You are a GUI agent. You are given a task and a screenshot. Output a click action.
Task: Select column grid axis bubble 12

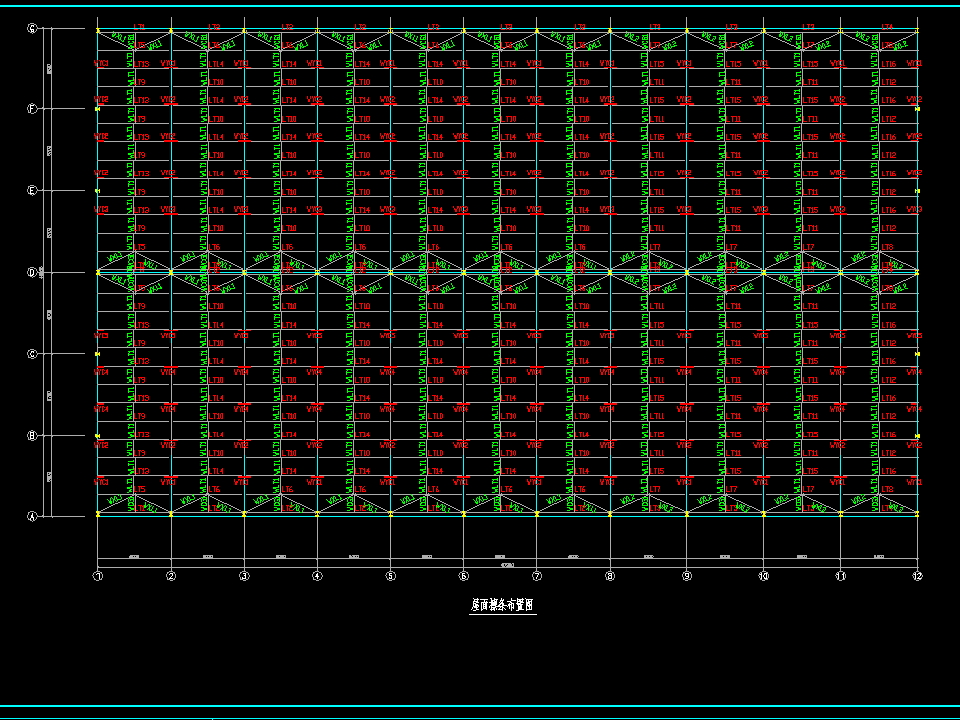point(917,576)
